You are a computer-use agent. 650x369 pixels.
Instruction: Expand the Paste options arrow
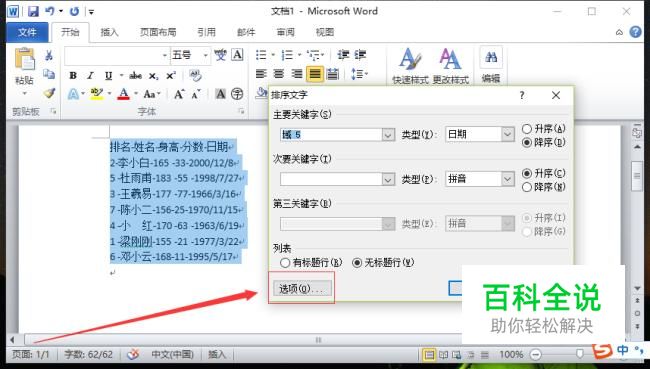click(24, 93)
